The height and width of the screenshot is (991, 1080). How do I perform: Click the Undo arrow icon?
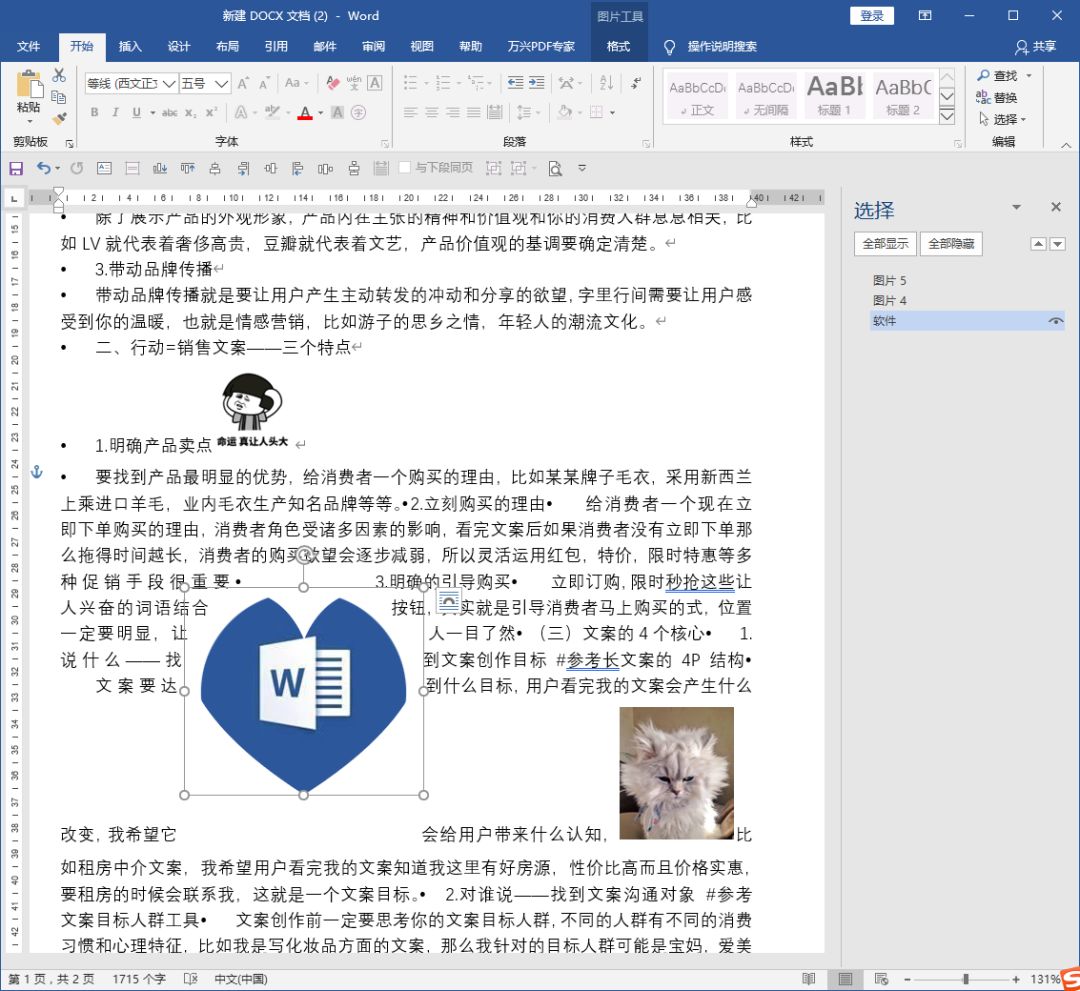pos(43,168)
